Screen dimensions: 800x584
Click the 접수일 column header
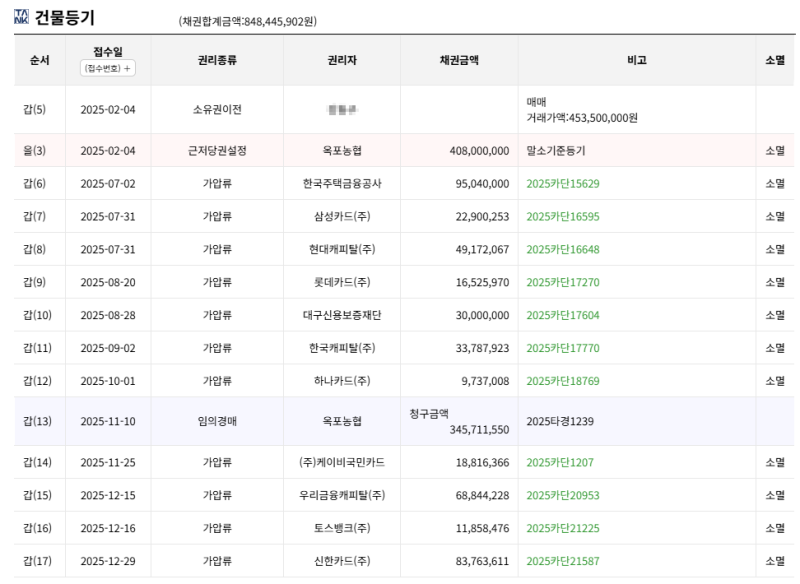coord(108,52)
